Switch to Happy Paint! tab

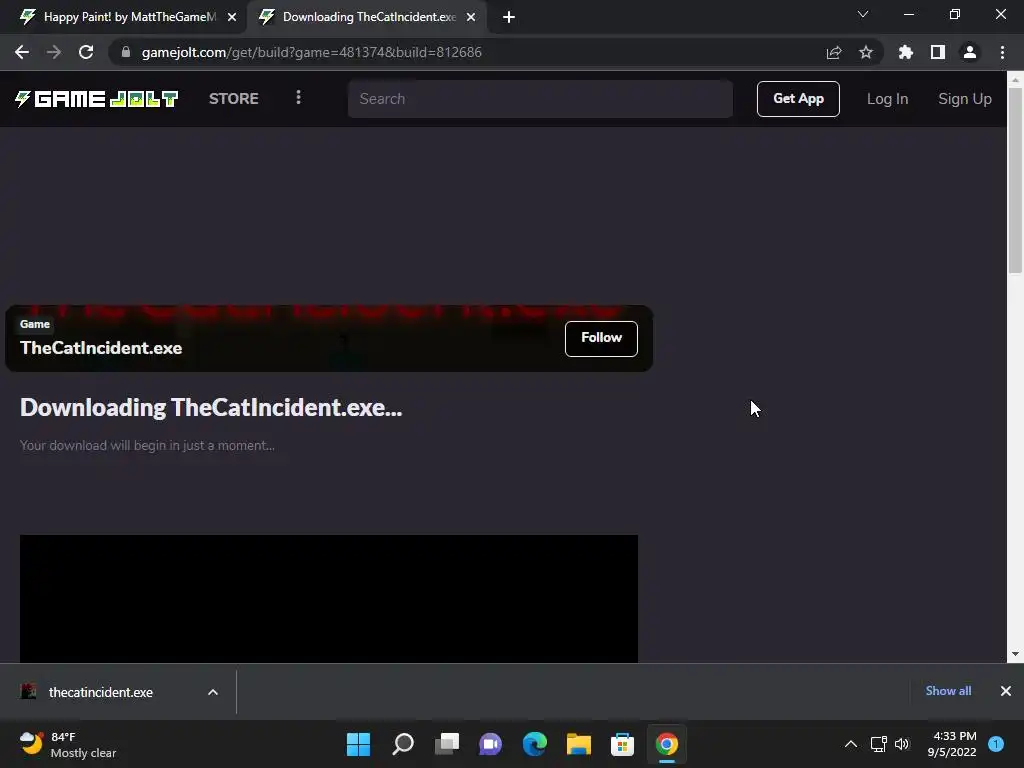coord(121,17)
